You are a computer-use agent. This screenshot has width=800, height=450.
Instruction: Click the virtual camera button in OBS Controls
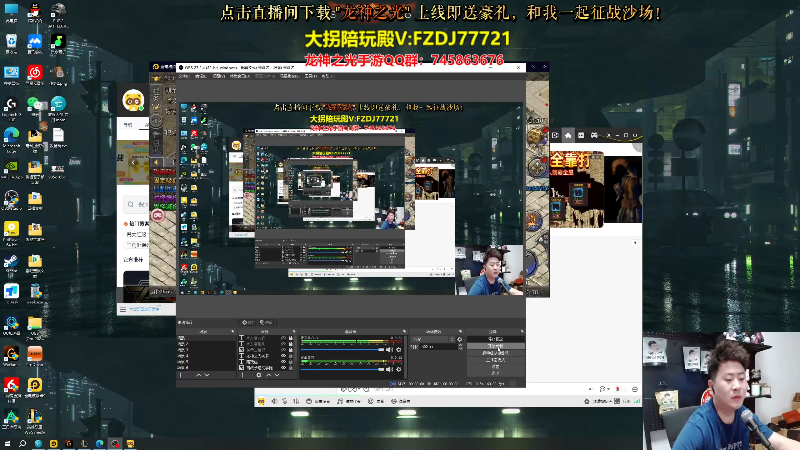tap(495, 353)
